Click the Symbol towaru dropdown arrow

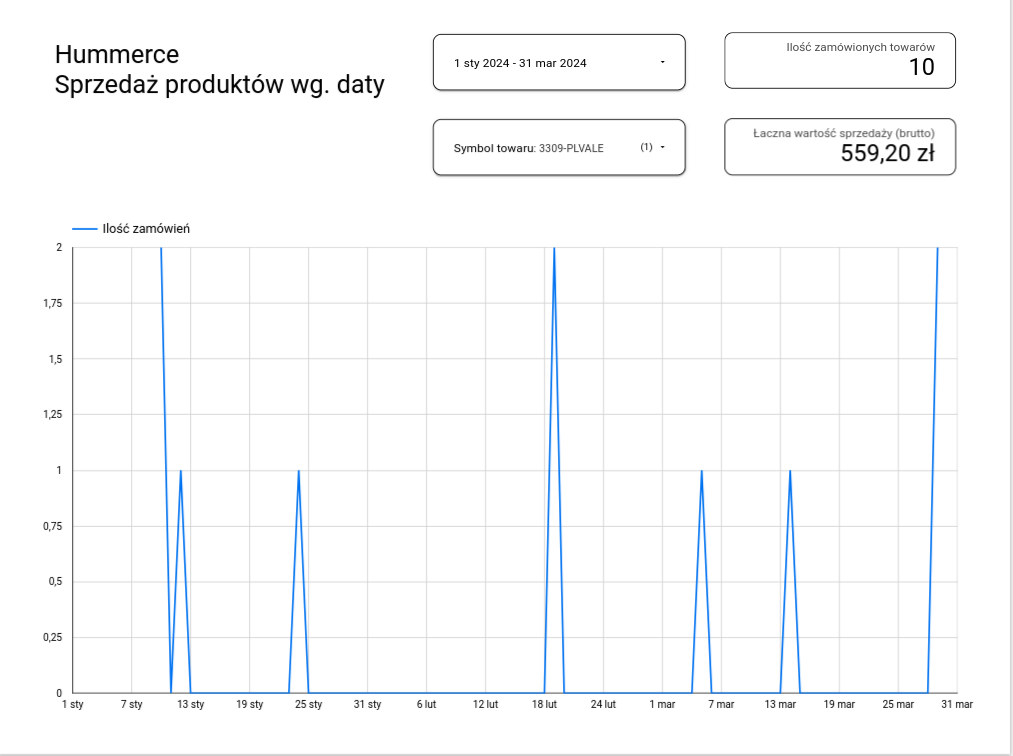662,147
